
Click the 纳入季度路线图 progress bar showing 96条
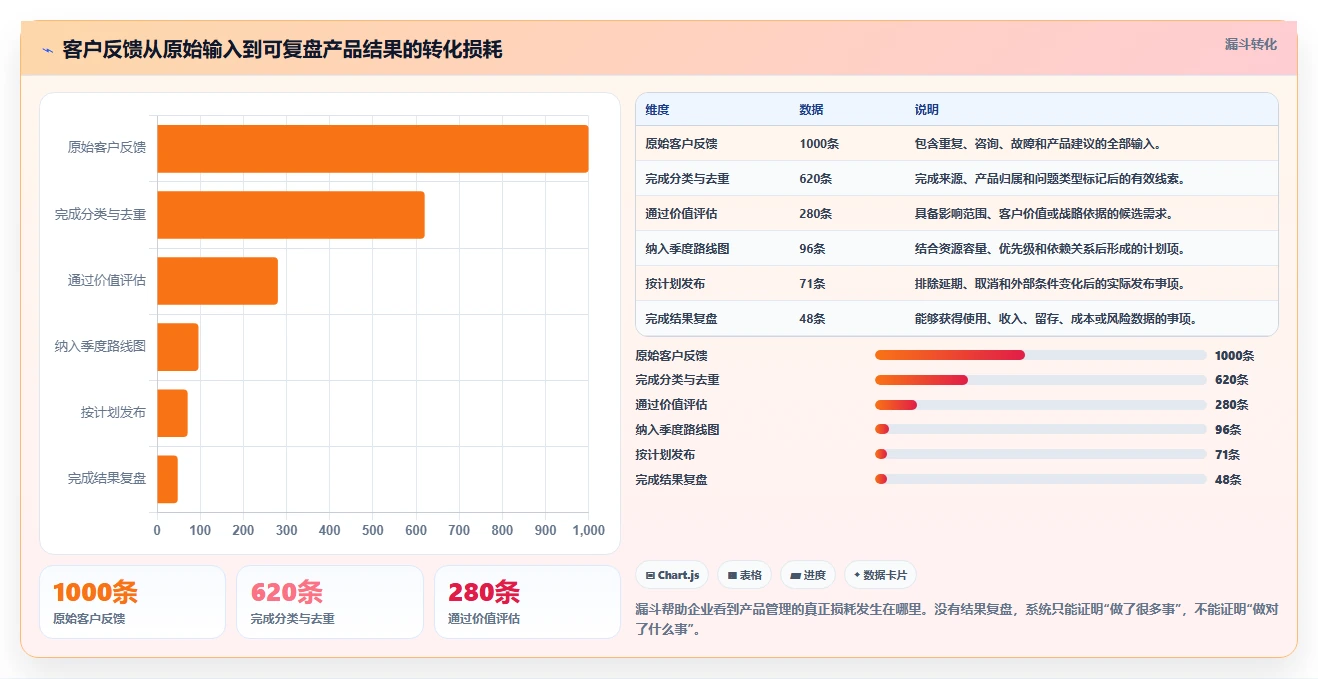pos(1040,430)
